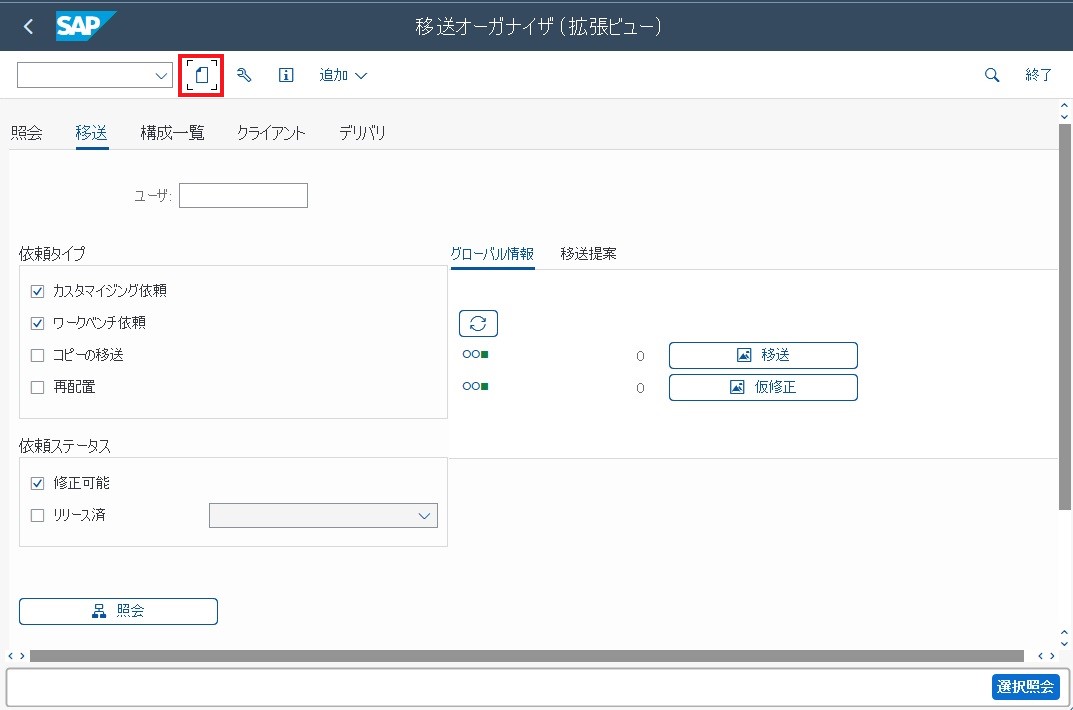
Task: Uncheck カスタマイジング依頼 checkbox
Action: [38, 292]
